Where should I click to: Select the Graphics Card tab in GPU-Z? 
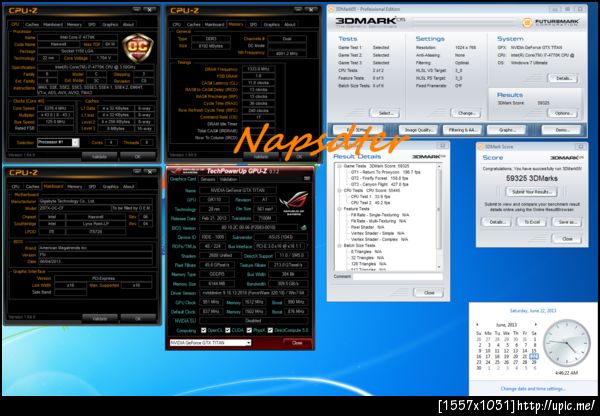coord(183,179)
